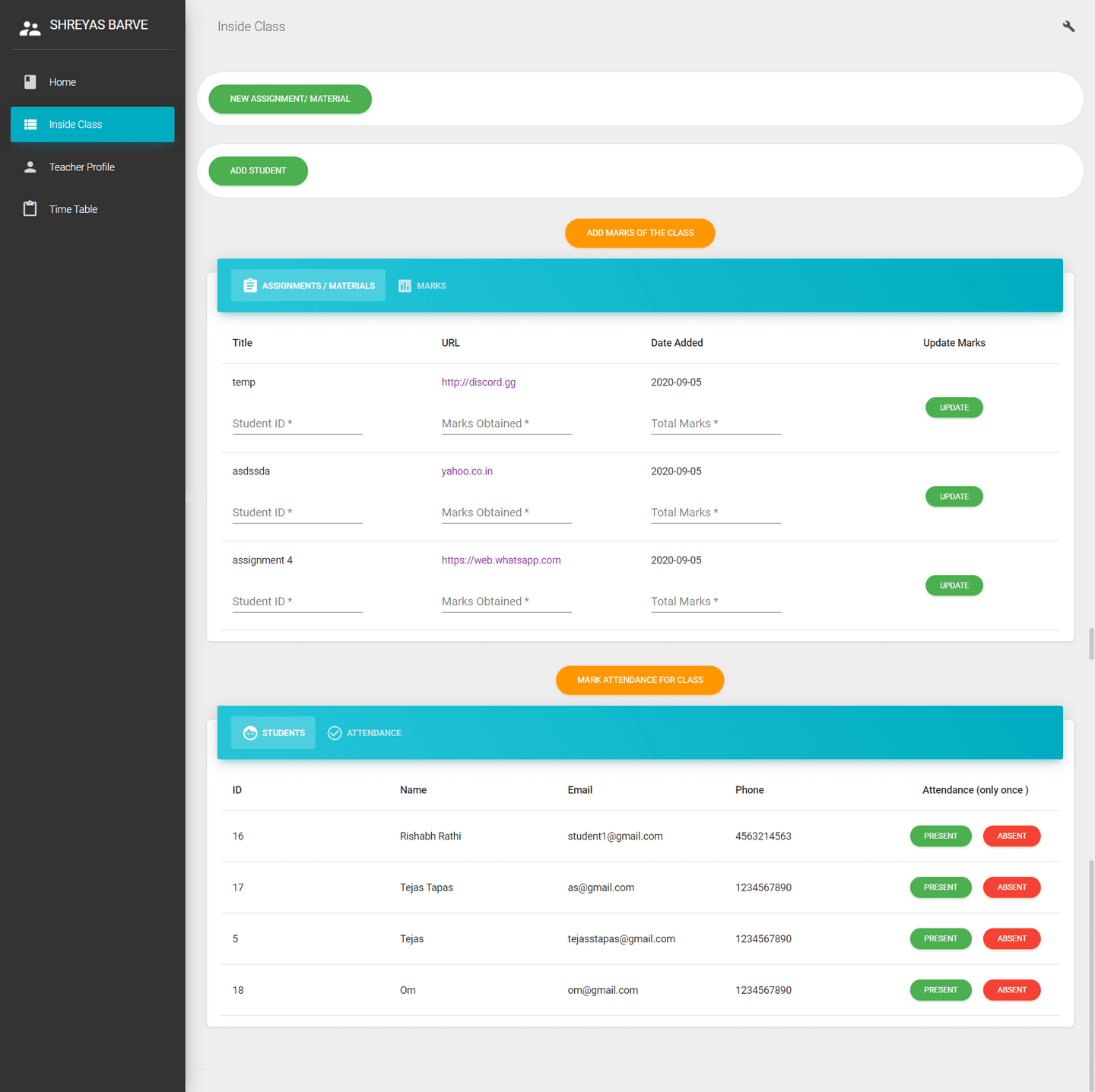Click the Students face tab icon

(x=250, y=733)
